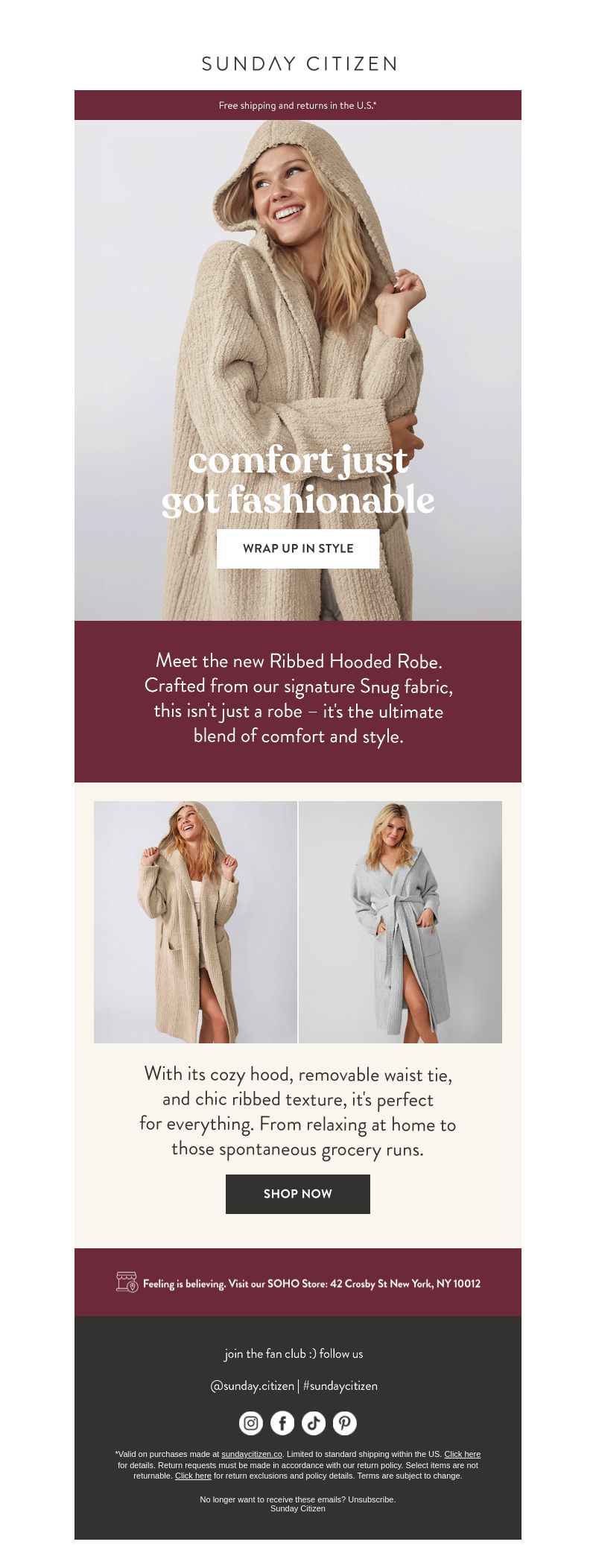Open the Pinterest social icon

coord(345,1423)
